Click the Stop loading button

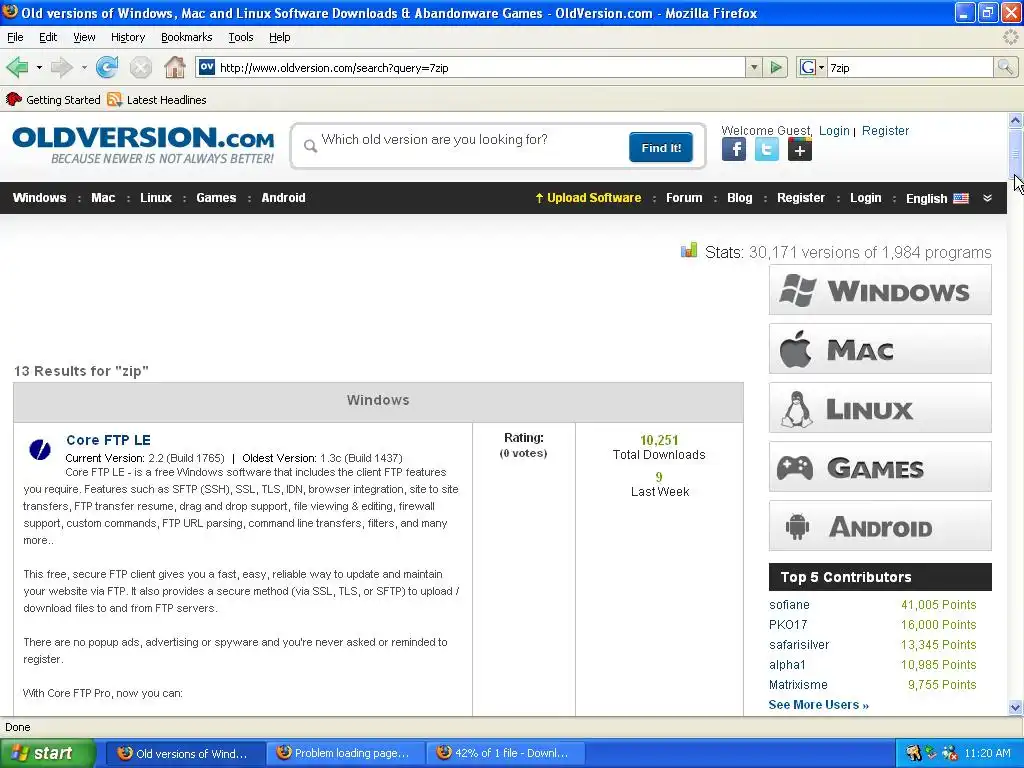[140, 67]
